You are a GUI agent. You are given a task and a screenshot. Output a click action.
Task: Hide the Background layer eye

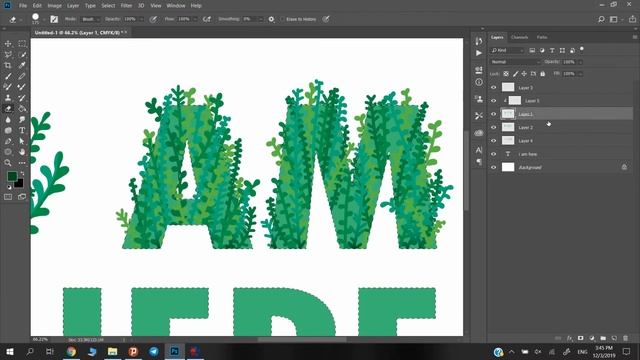point(493,167)
